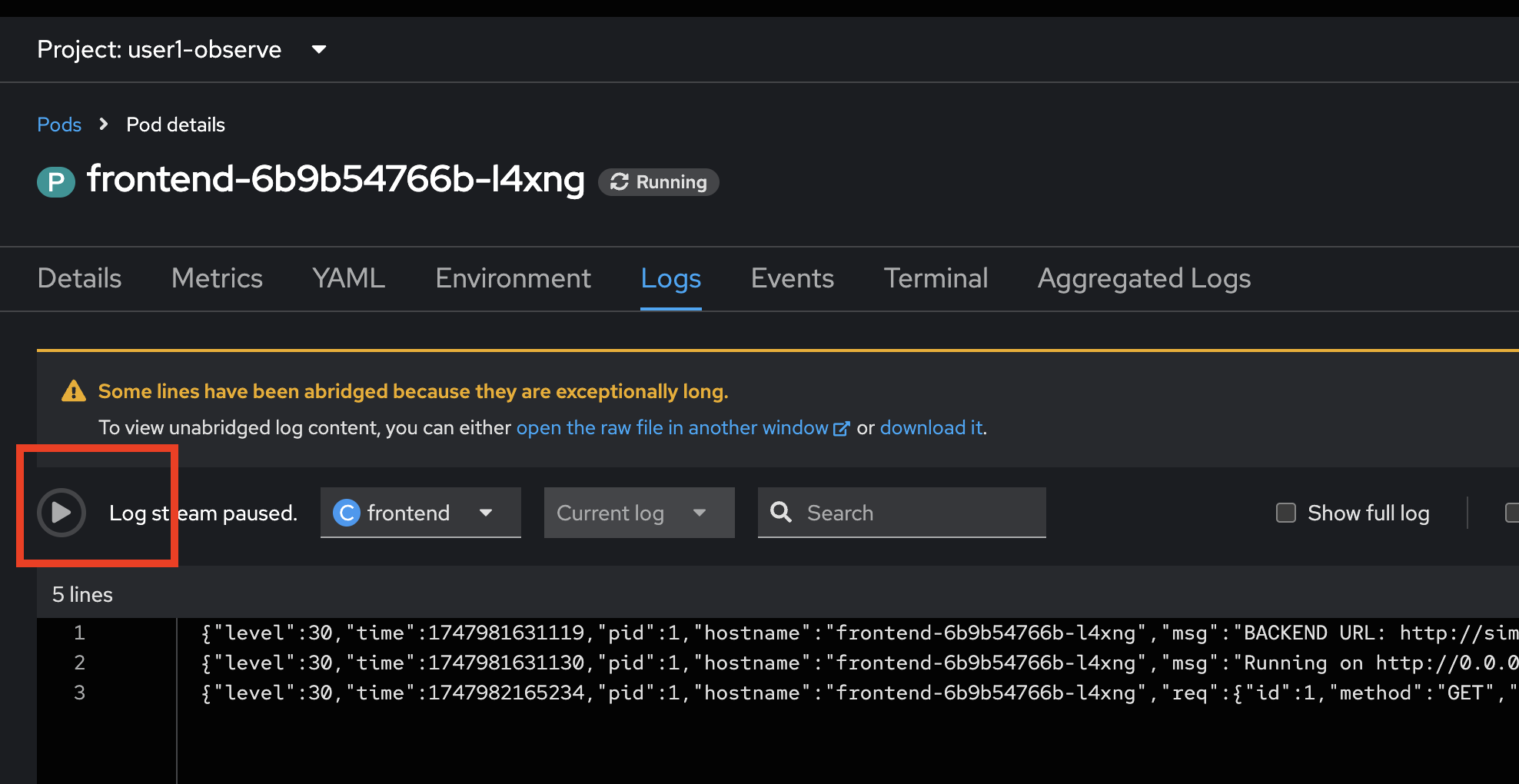Open the YAML tab
The image size is (1519, 784).
point(348,278)
